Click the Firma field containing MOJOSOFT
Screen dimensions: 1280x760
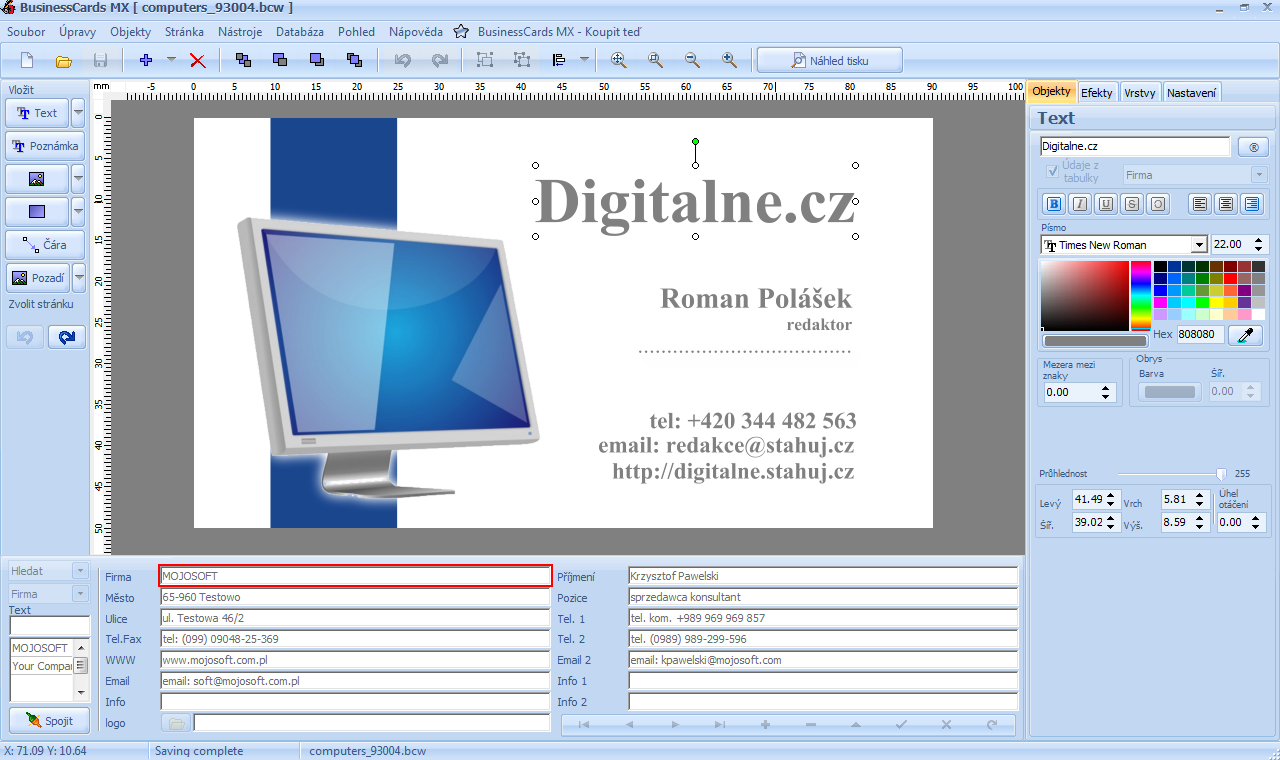[356, 576]
